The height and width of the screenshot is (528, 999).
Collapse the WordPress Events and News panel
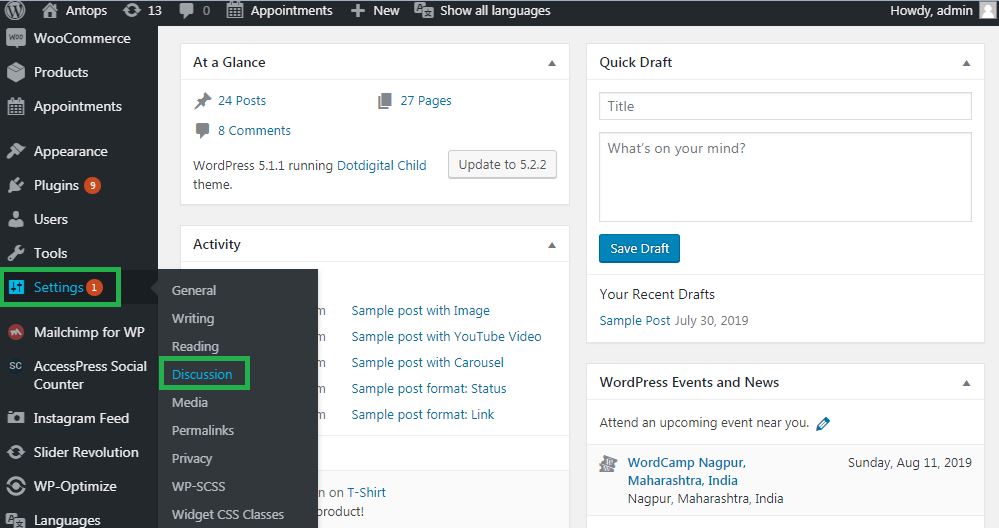pyautogui.click(x=967, y=383)
